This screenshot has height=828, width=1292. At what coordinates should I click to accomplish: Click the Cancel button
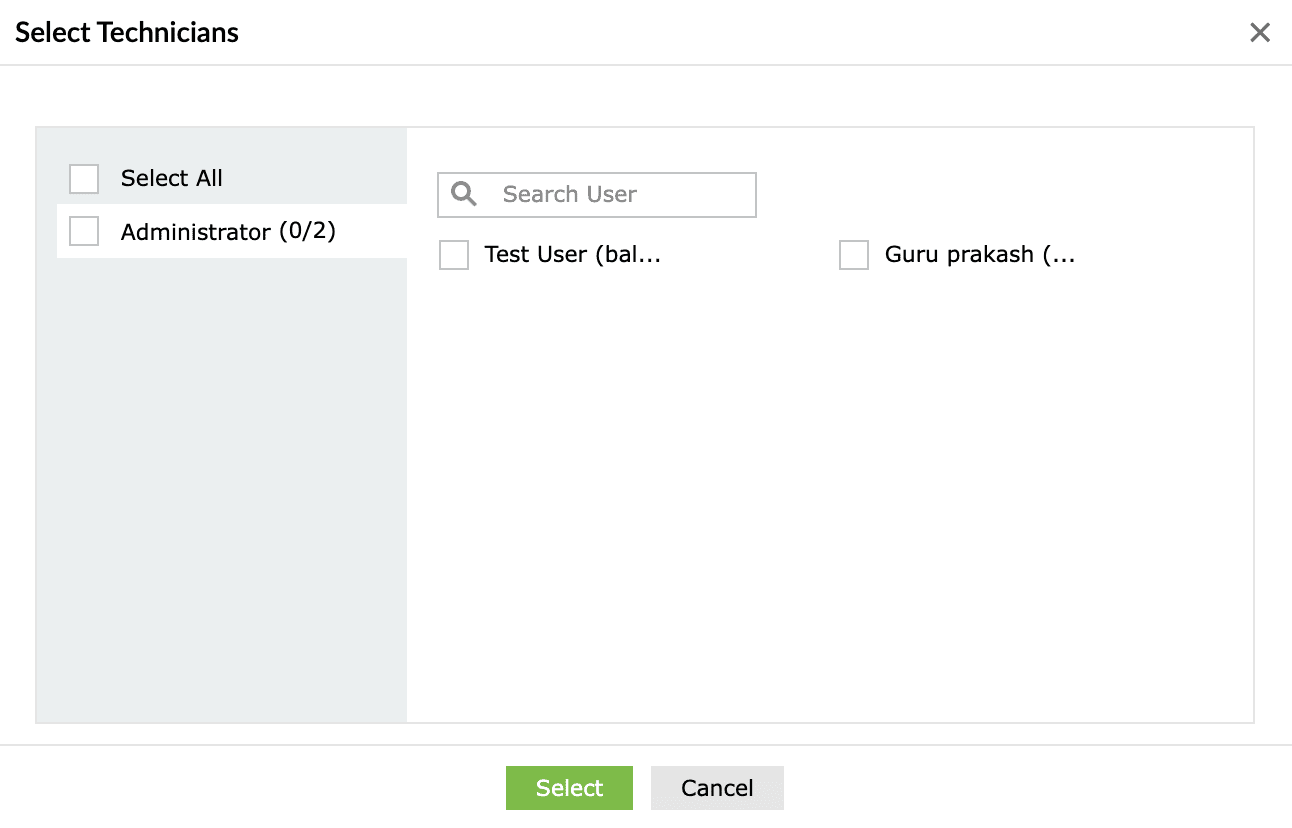(717, 788)
